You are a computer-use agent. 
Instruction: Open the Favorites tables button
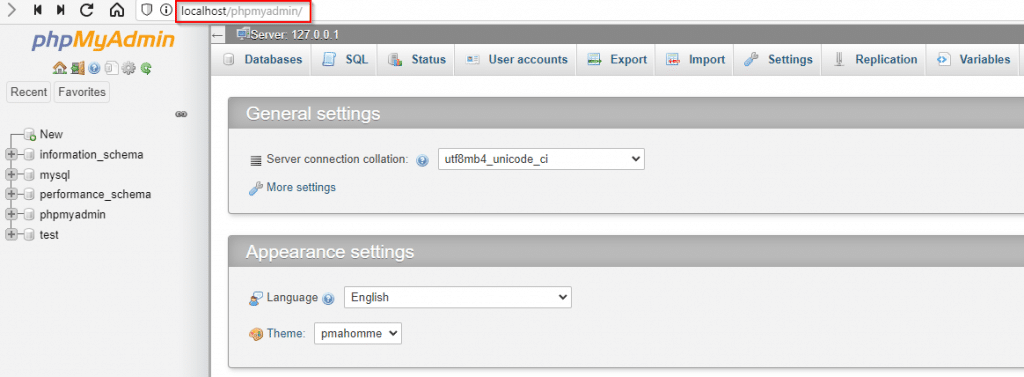click(x=82, y=92)
